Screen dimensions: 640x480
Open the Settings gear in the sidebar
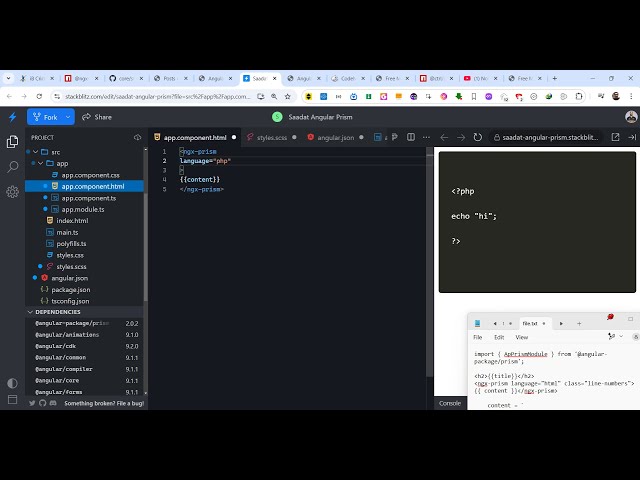pyautogui.click(x=12, y=191)
